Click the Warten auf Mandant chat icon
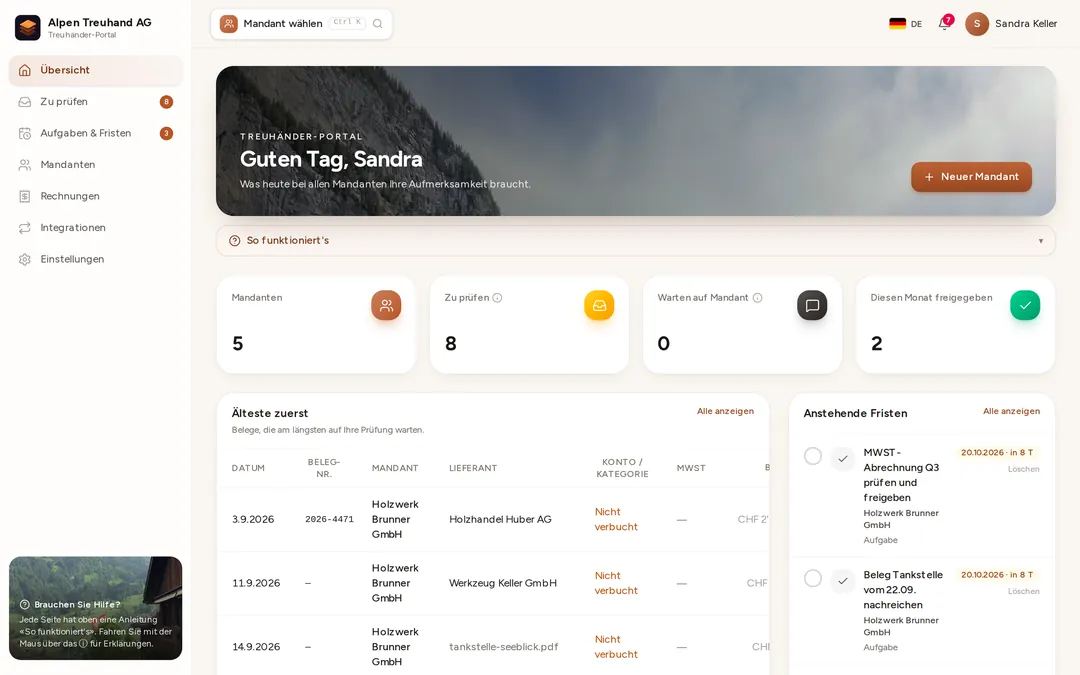 [812, 305]
